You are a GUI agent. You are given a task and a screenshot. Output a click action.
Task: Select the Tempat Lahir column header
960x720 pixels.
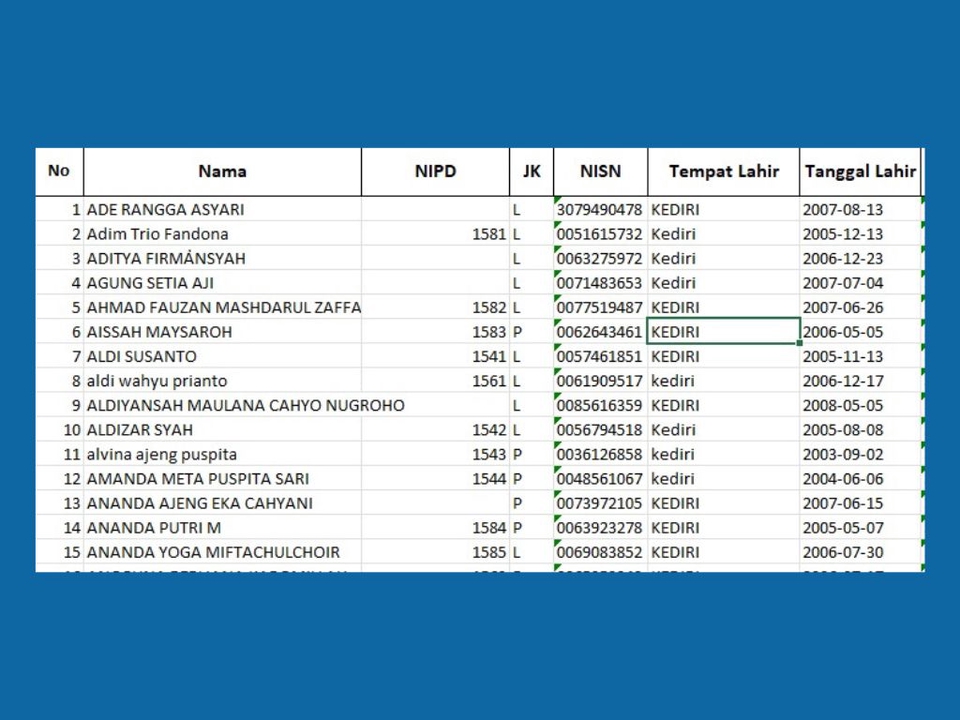click(722, 171)
